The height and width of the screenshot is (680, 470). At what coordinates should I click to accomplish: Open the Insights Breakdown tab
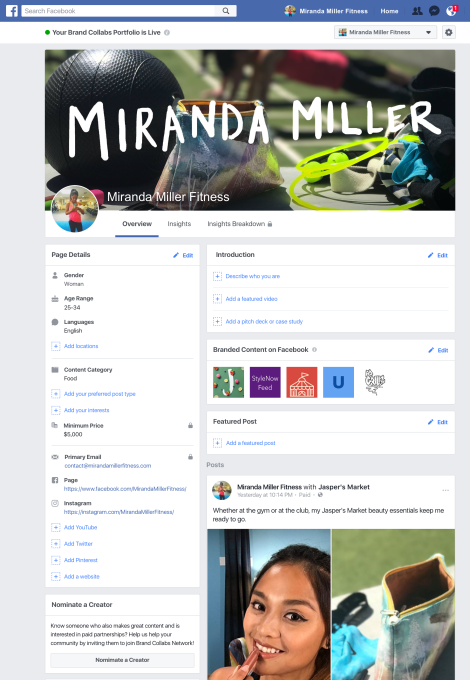tap(240, 224)
